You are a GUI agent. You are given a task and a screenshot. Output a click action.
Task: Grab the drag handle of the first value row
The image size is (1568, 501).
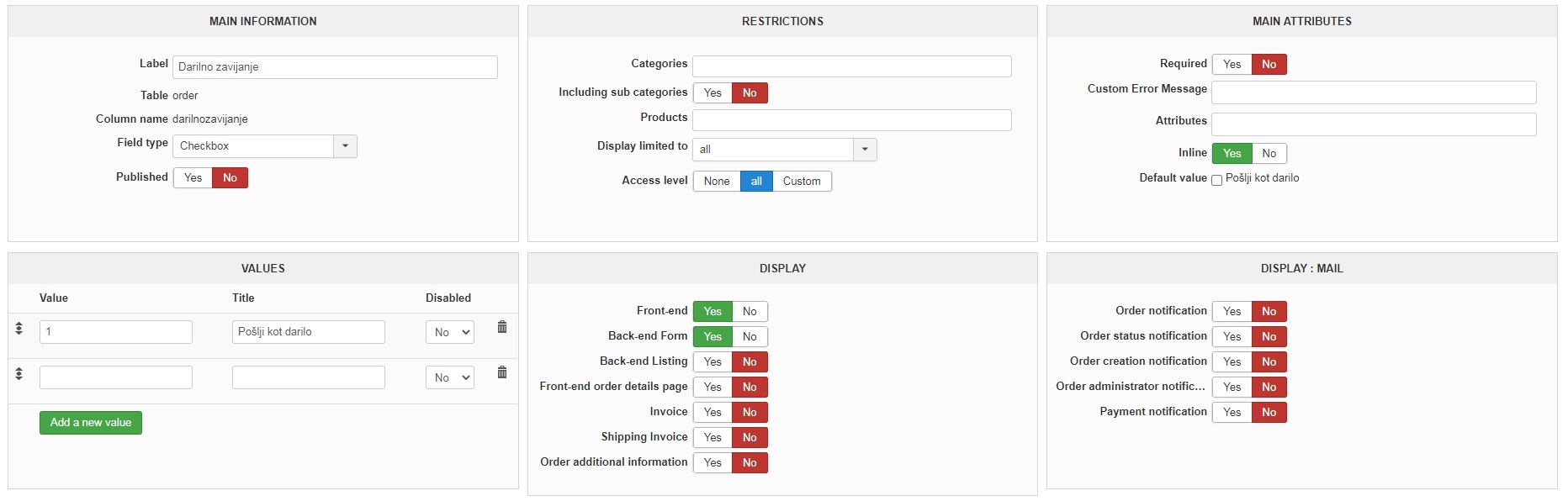pyautogui.click(x=19, y=328)
